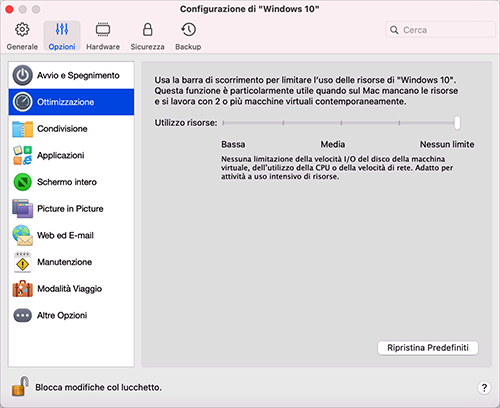Viewport: 500px width, 408px height.
Task: Click the Modalità Viaggio suitcase icon
Action: (x=22, y=289)
